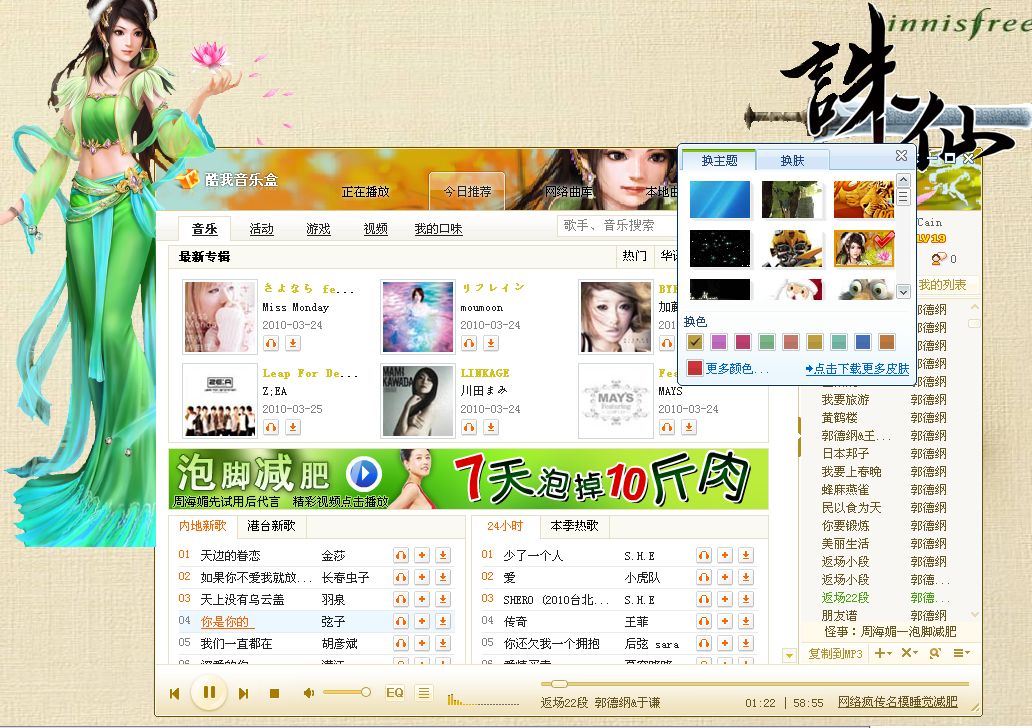Switch to 视频 sub-tab
1032x728 pixels.
(375, 229)
